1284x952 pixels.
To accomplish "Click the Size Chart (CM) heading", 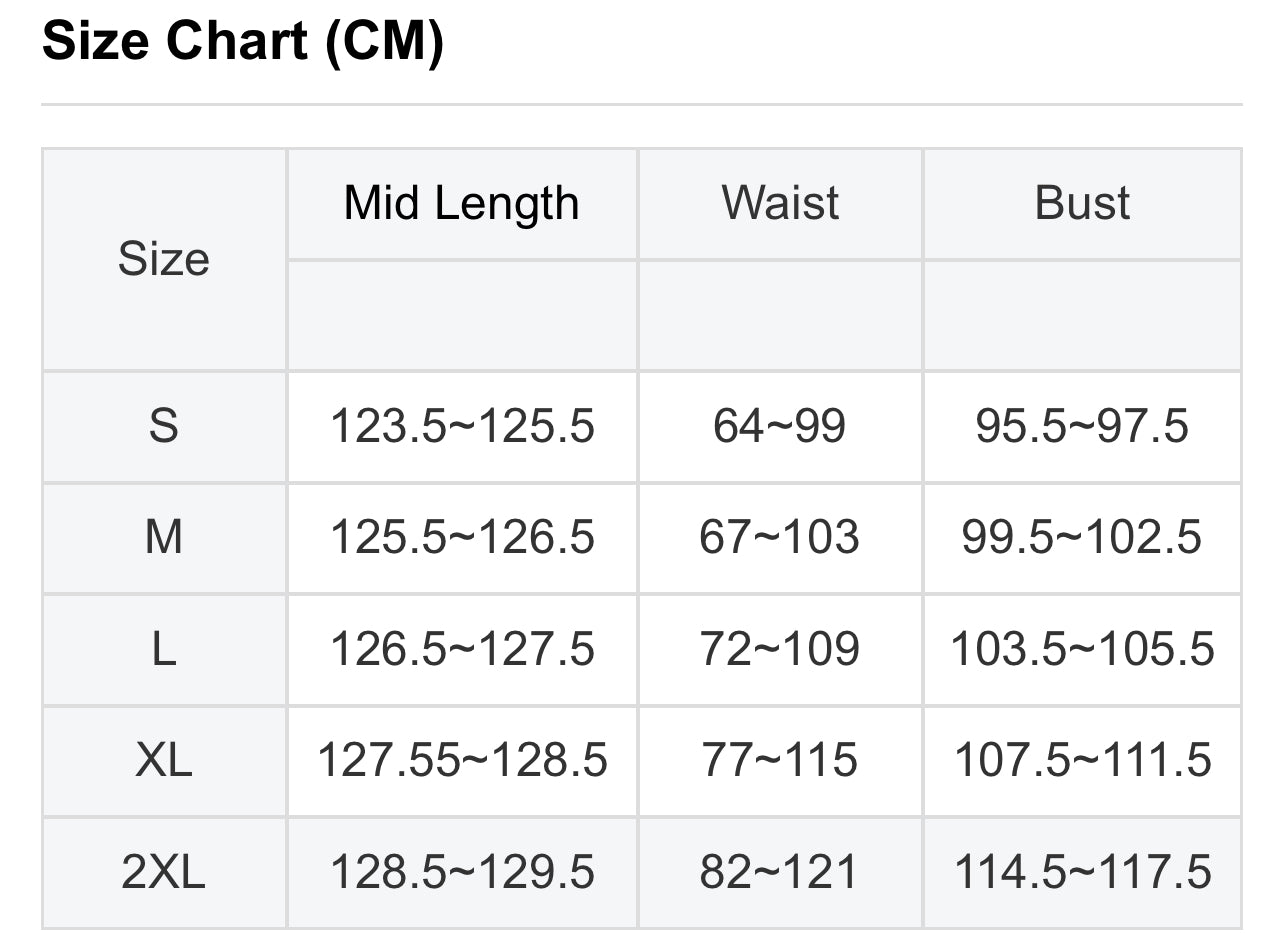I will click(x=243, y=42).
